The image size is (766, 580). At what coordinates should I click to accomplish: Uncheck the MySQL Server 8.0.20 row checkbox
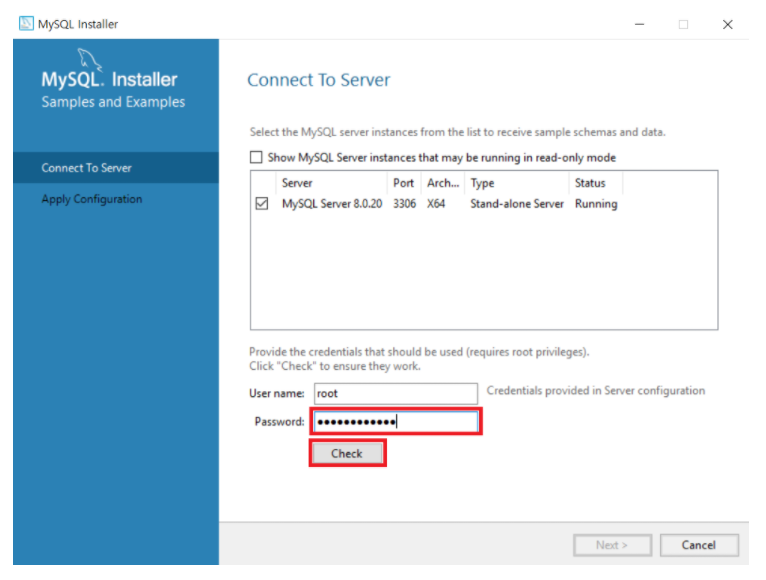[262, 203]
